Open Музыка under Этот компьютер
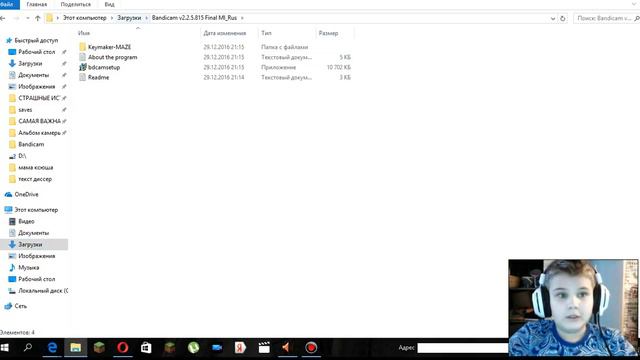This screenshot has width=640, height=360. coord(29,268)
